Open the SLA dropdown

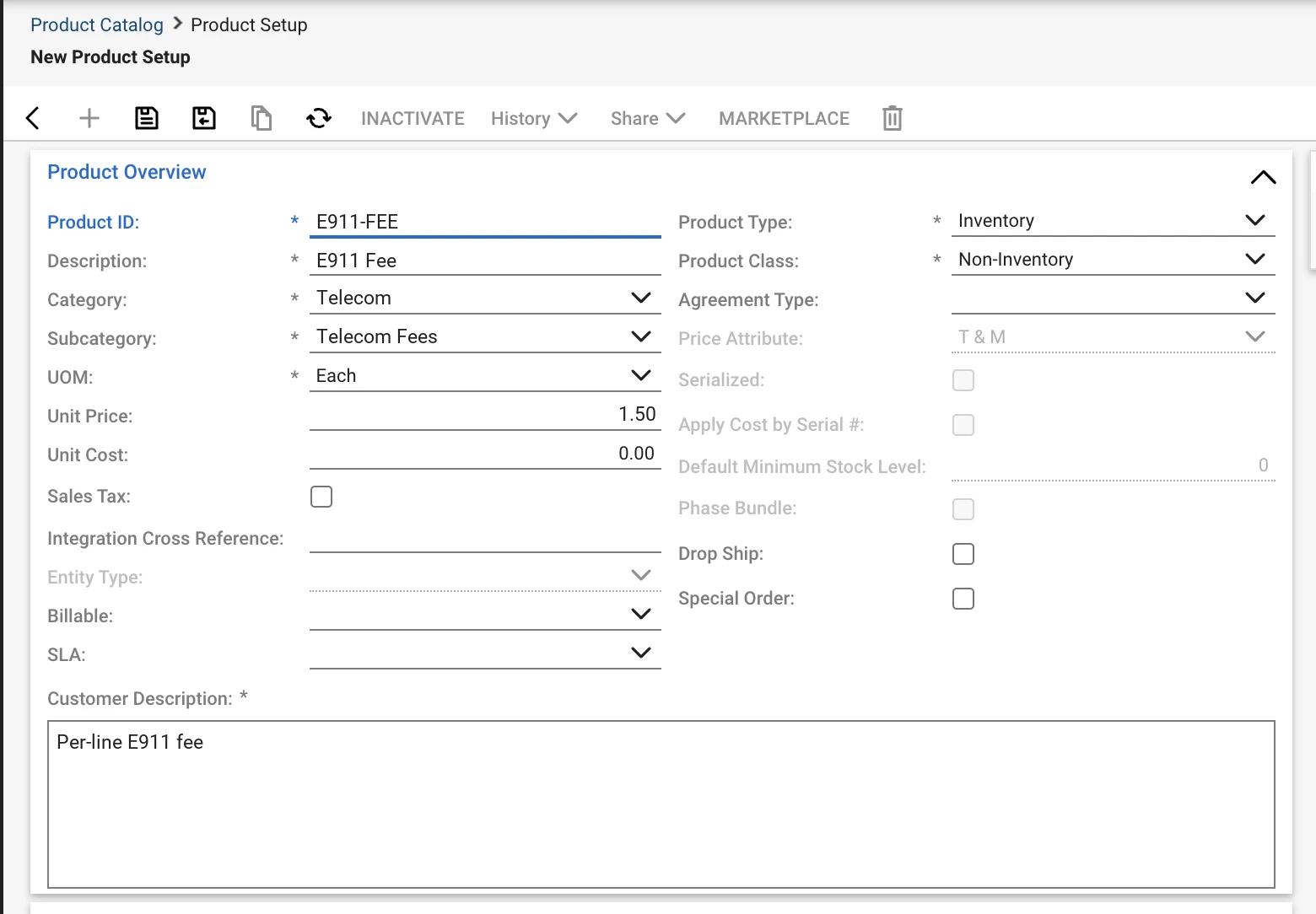point(485,653)
